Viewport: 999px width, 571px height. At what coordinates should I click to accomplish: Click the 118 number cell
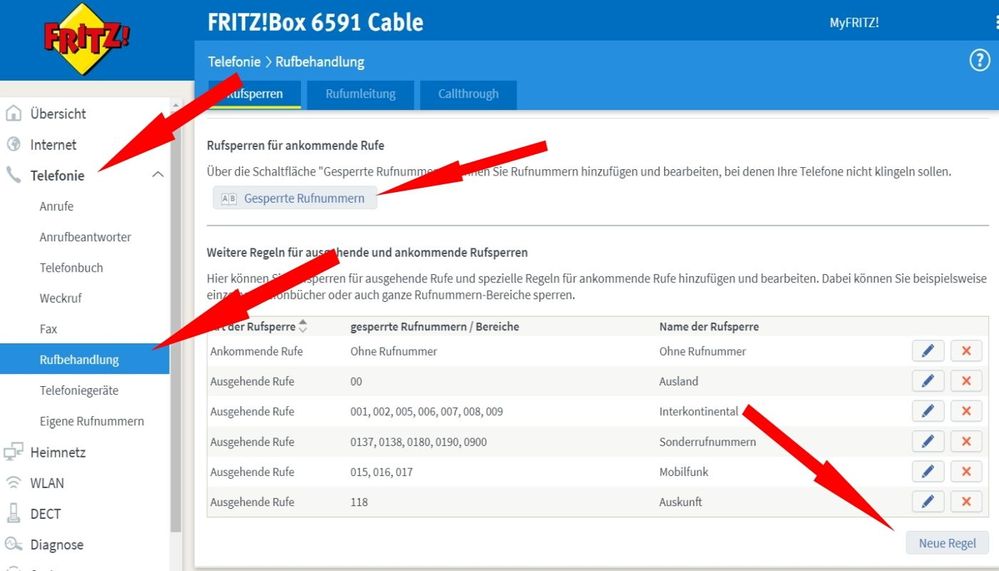pos(359,502)
